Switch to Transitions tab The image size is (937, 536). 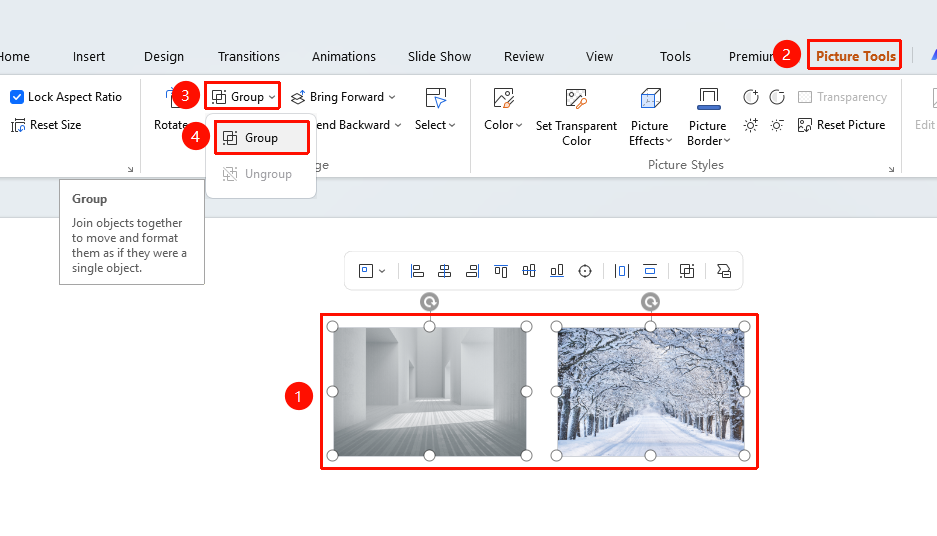click(x=249, y=56)
